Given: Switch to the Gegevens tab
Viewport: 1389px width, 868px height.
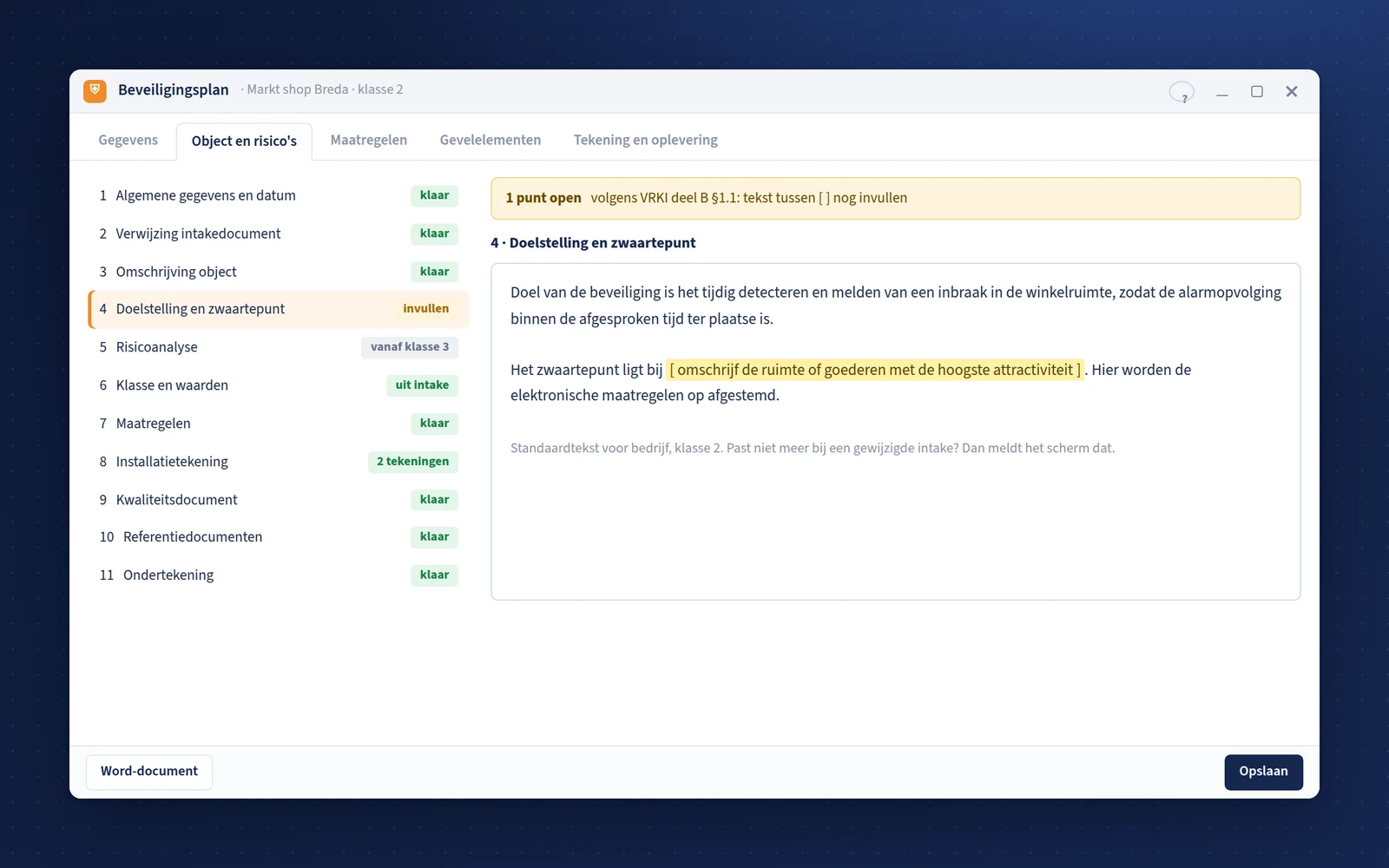Looking at the screenshot, I should click(128, 141).
